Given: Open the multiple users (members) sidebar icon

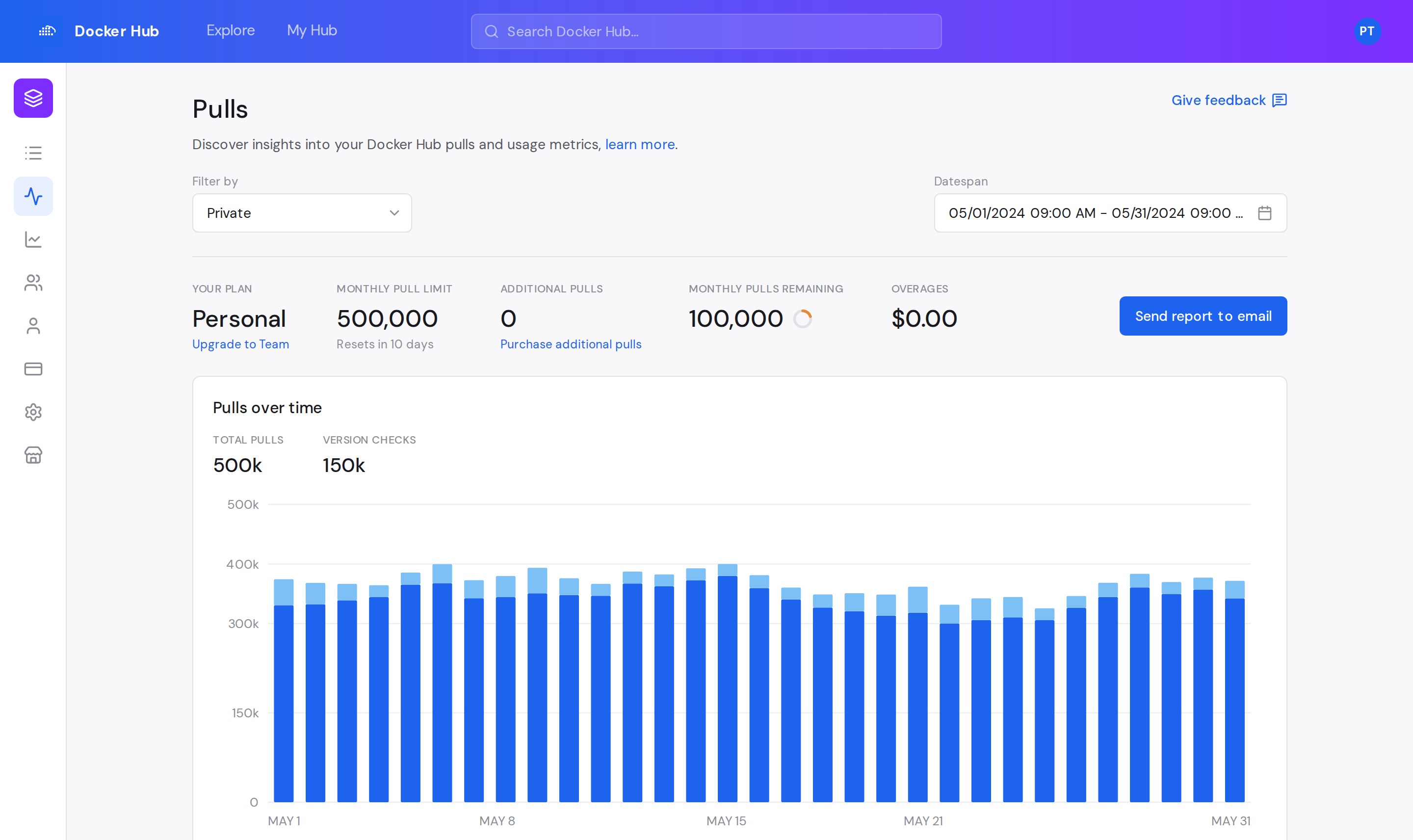Looking at the screenshot, I should [33, 283].
